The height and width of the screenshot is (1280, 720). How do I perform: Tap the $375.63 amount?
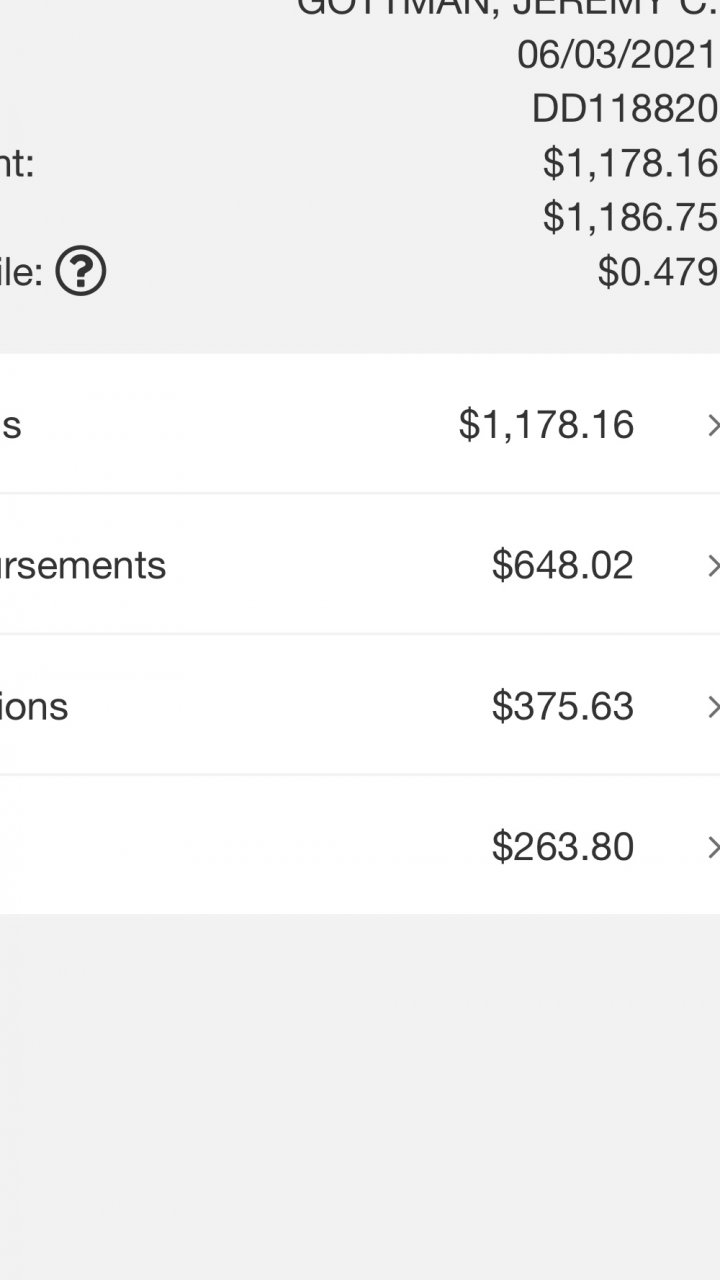(x=562, y=707)
